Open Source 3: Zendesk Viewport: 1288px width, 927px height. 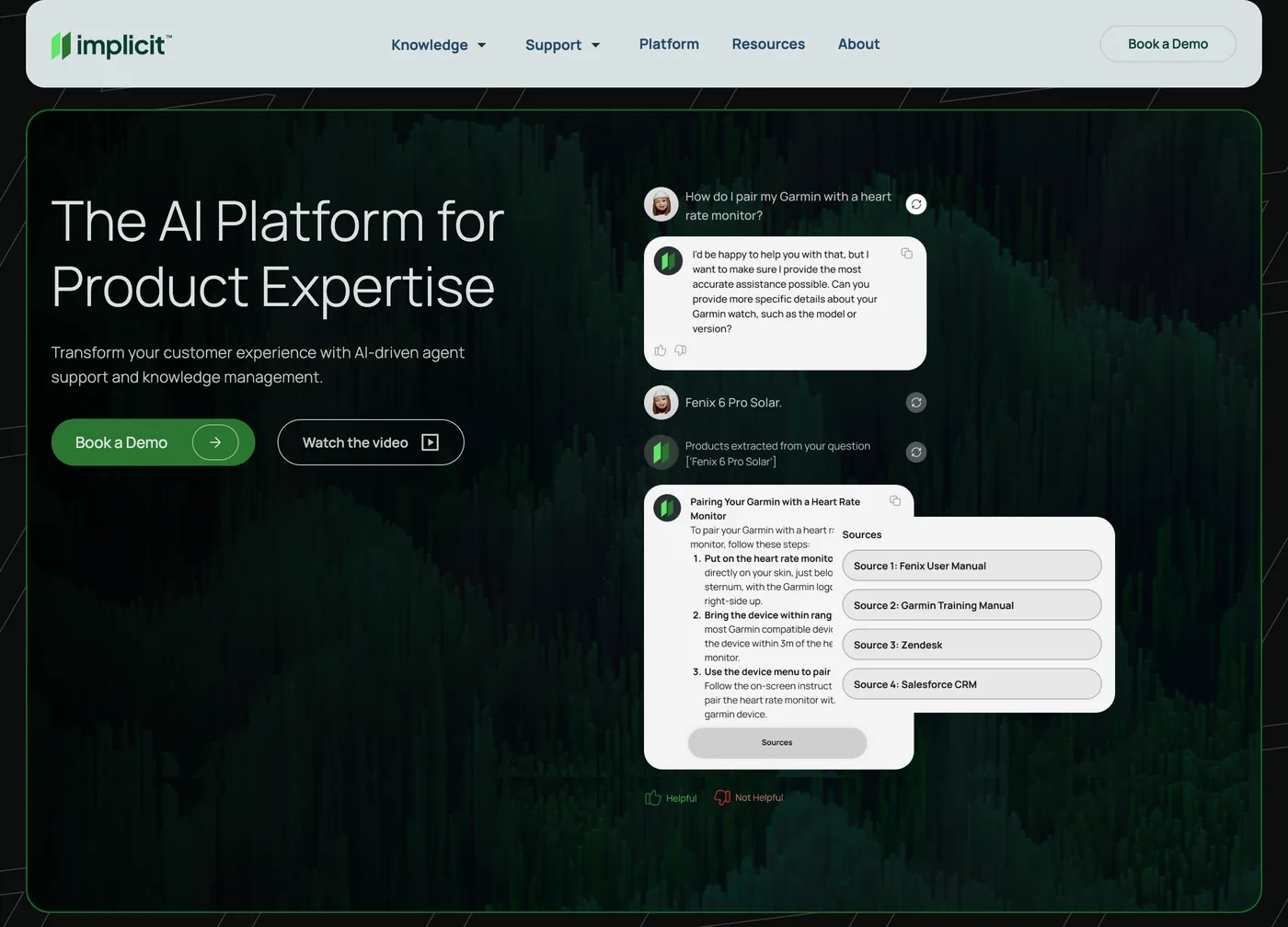click(x=972, y=645)
